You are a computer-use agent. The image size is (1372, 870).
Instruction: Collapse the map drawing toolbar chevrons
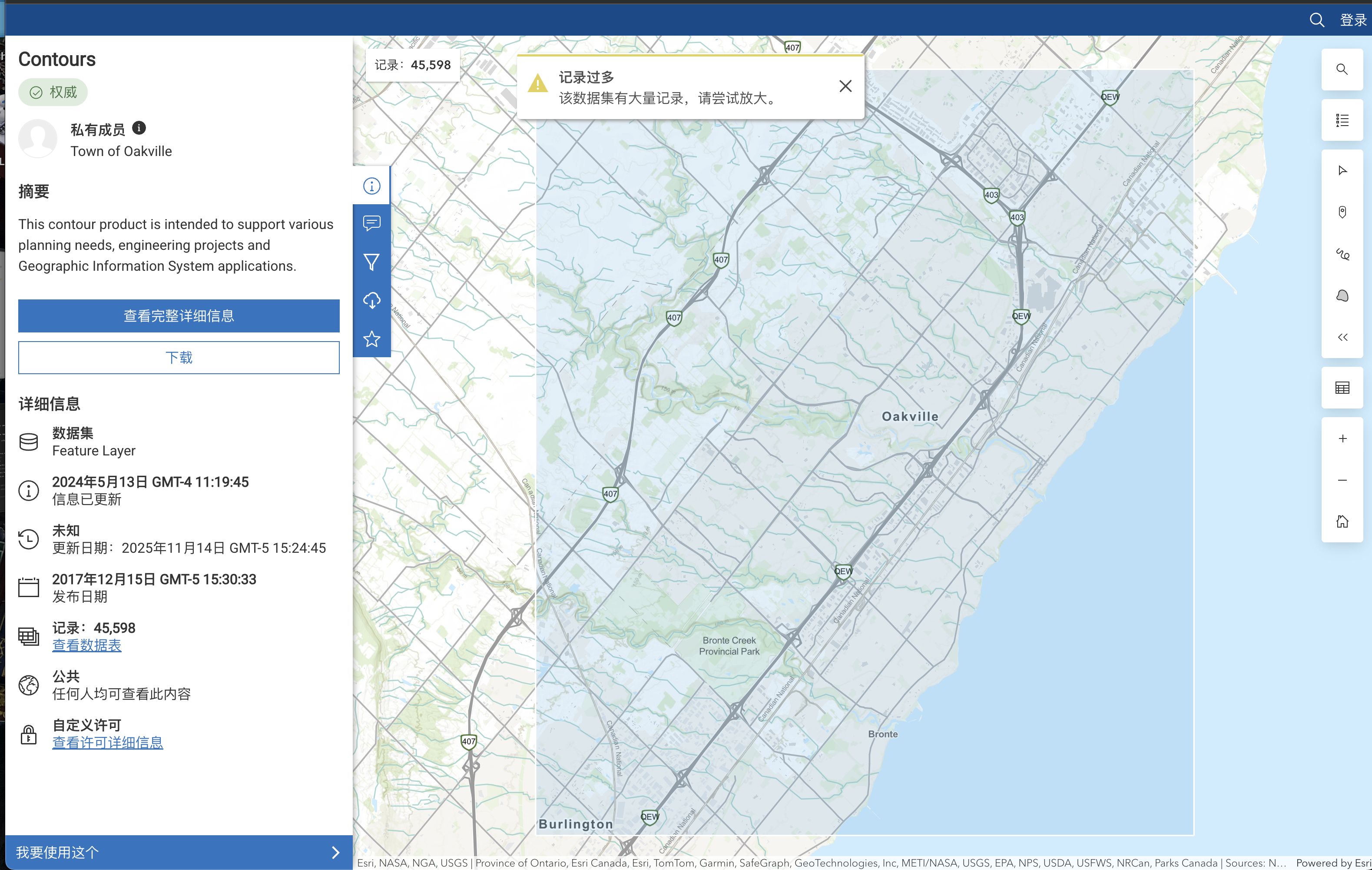pos(1342,337)
